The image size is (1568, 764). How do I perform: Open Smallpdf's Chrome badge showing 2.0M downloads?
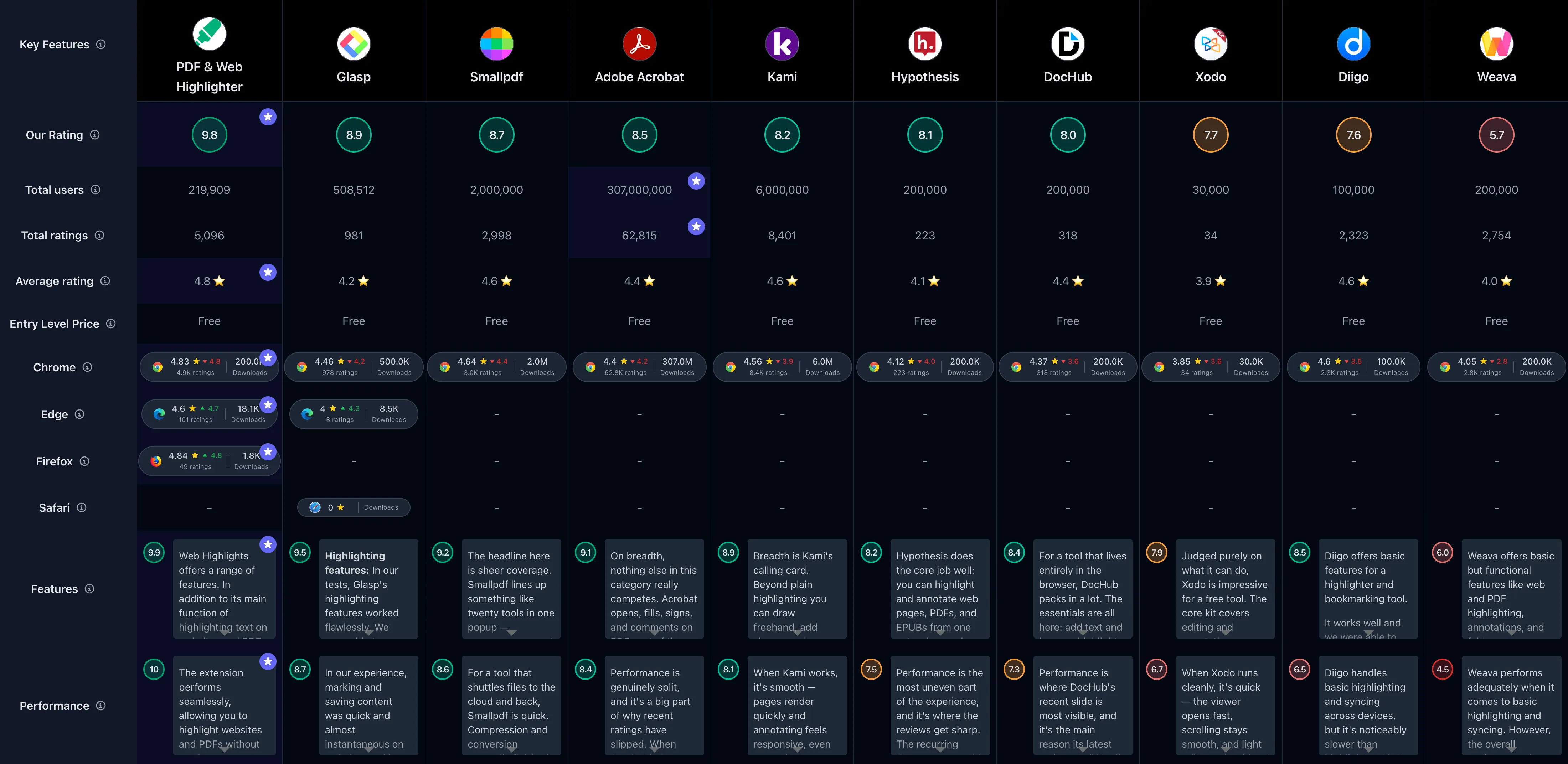click(x=497, y=367)
